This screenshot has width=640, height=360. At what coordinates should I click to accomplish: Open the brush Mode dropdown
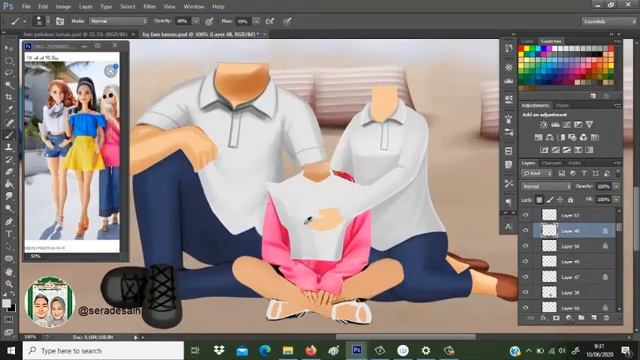pyautogui.click(x=118, y=21)
